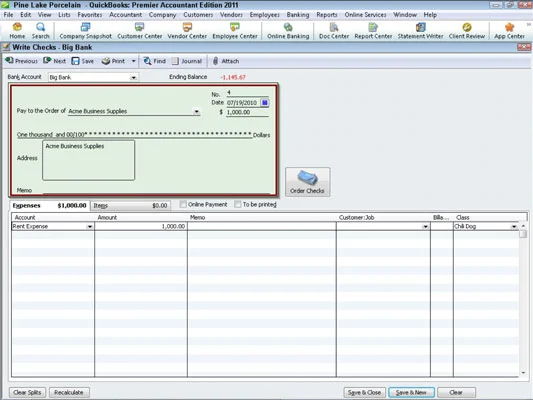Screen dimensions: 533x400
Task: Click Save & Close
Action: click(364, 393)
